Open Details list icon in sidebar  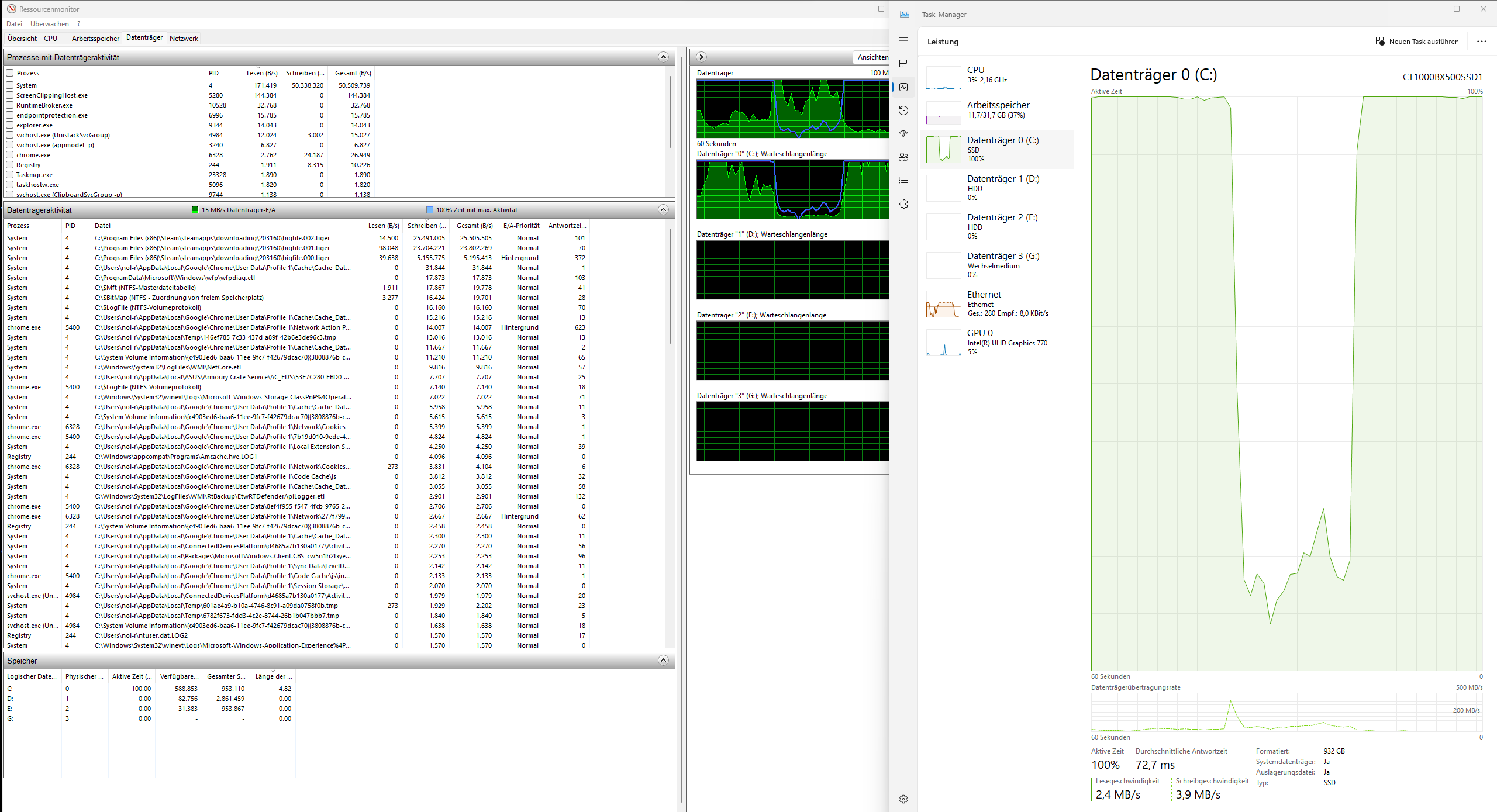[x=903, y=181]
